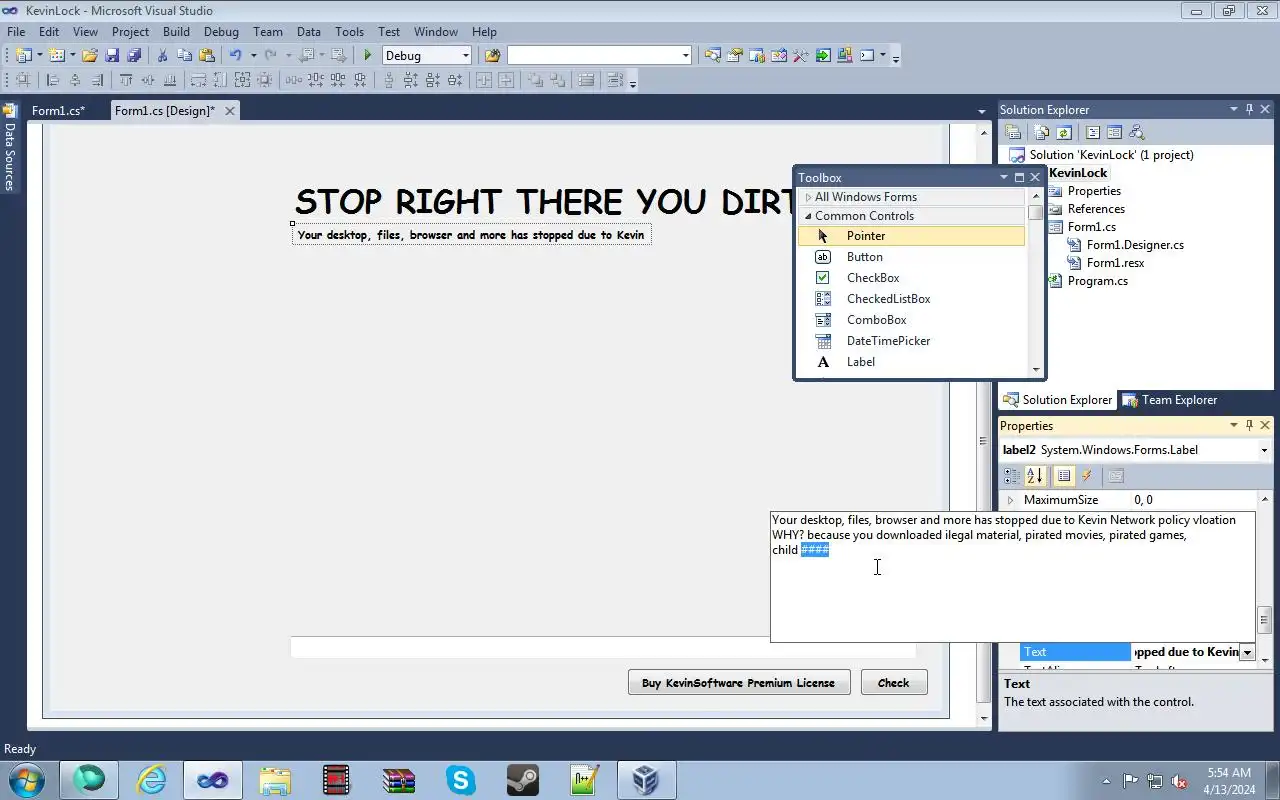The width and height of the screenshot is (1280, 800).
Task: Click the Check button on the form
Action: (894, 683)
